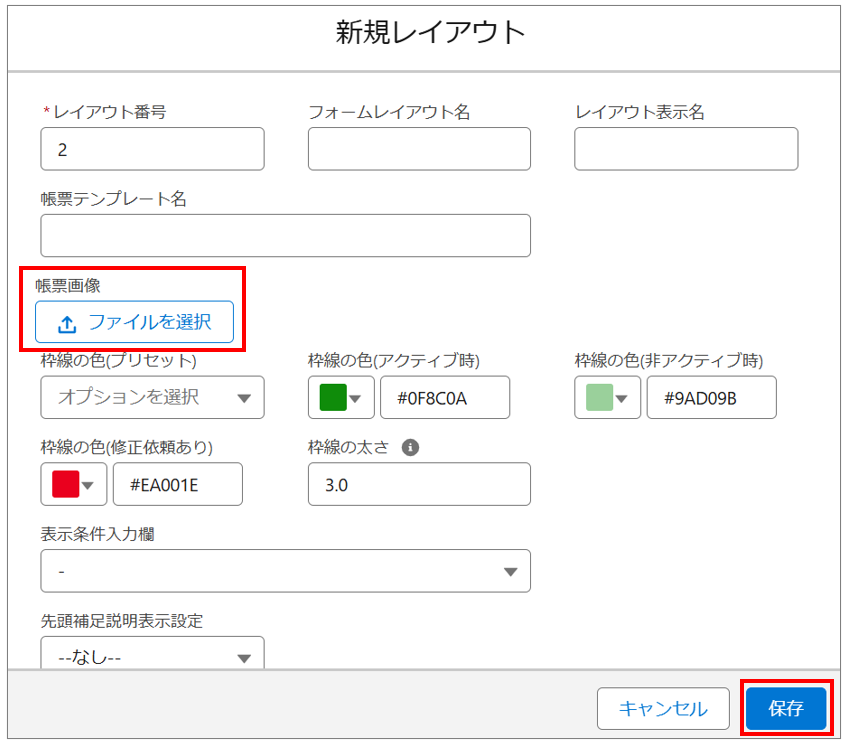Open the 先頭補足説明表示設定 dropdown
Viewport: 848px width, 747px height.
point(152,657)
